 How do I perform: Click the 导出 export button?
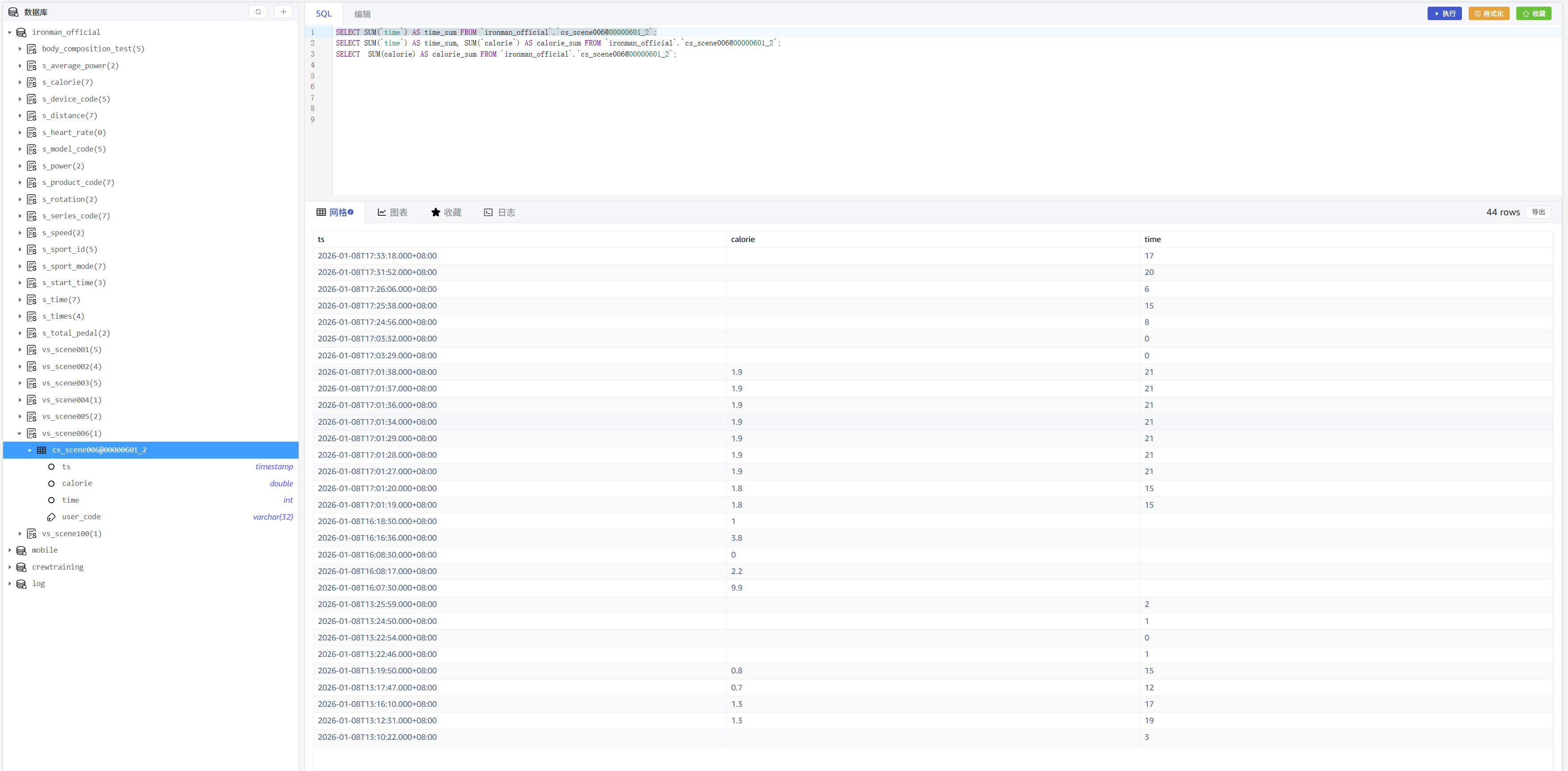pyautogui.click(x=1538, y=212)
